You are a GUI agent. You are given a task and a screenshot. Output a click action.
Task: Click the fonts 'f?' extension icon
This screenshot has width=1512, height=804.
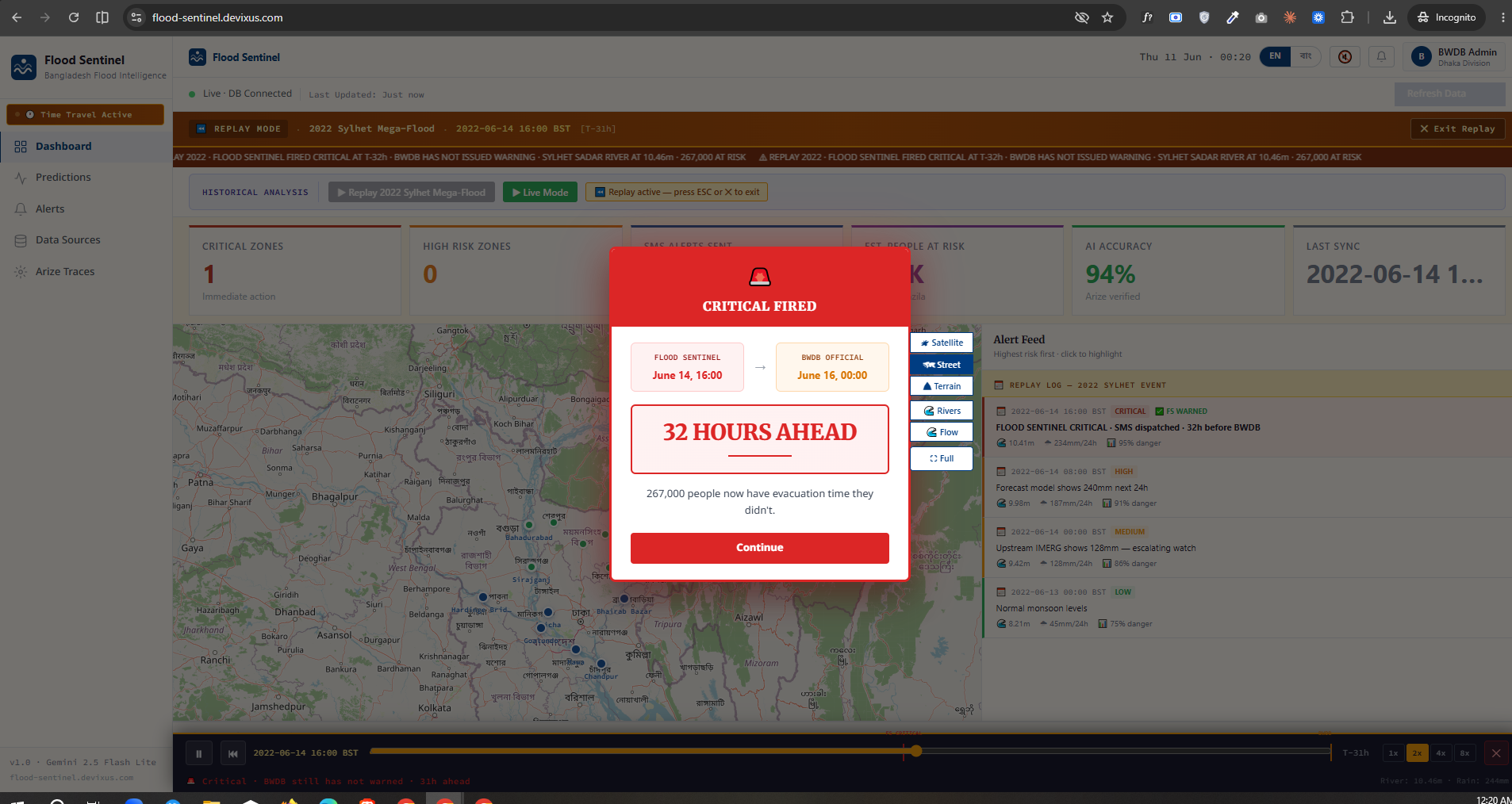tap(1147, 17)
